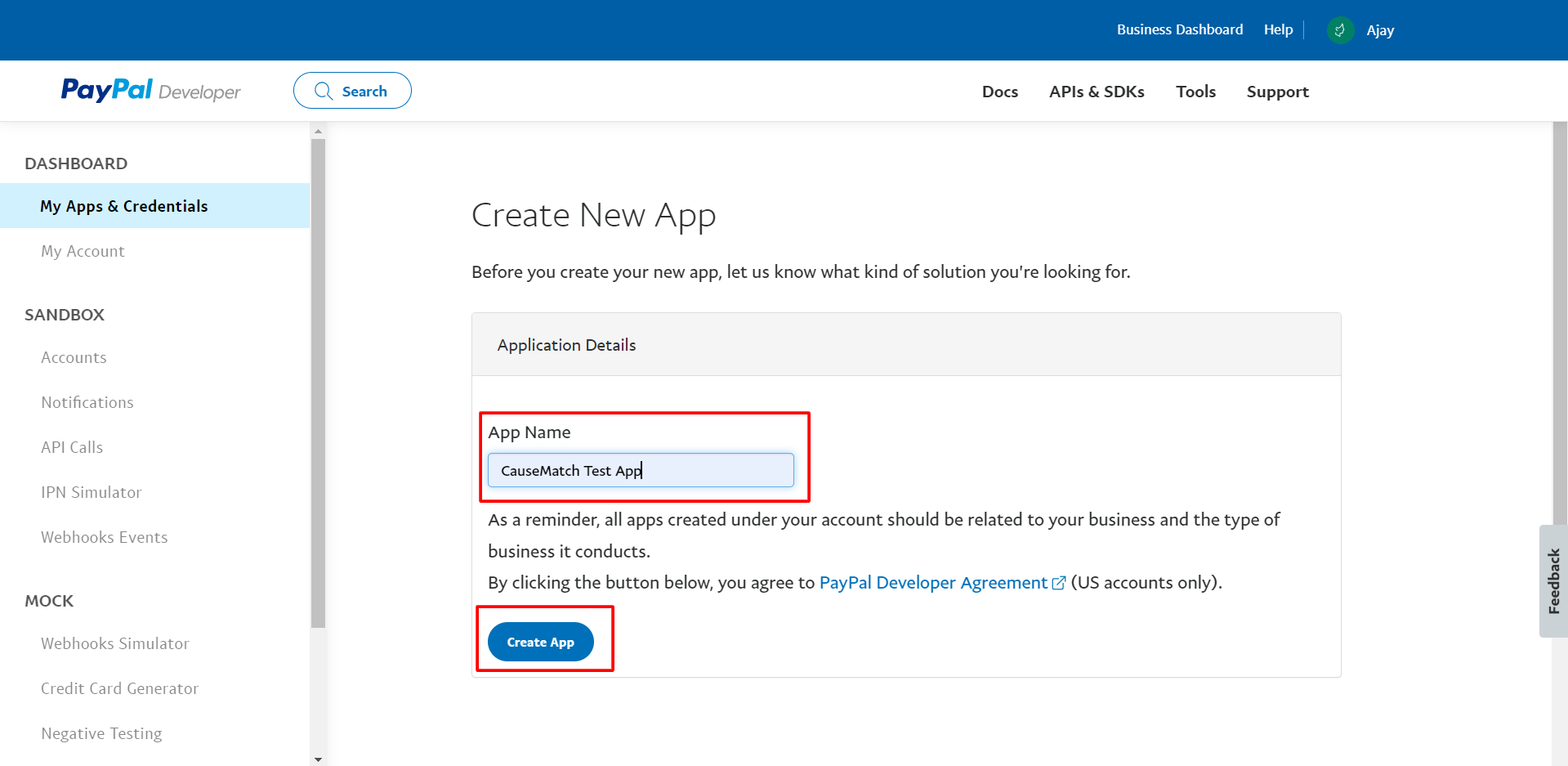This screenshot has height=766, width=1568.
Task: Select My Apps & Credentials
Action: [155, 206]
